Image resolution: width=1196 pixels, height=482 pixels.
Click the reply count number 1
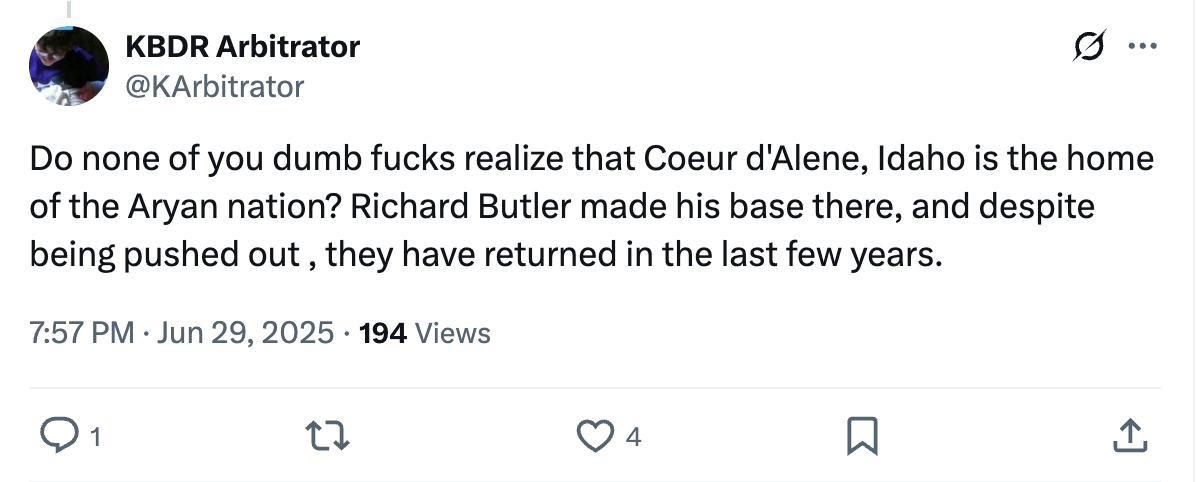(x=95, y=436)
